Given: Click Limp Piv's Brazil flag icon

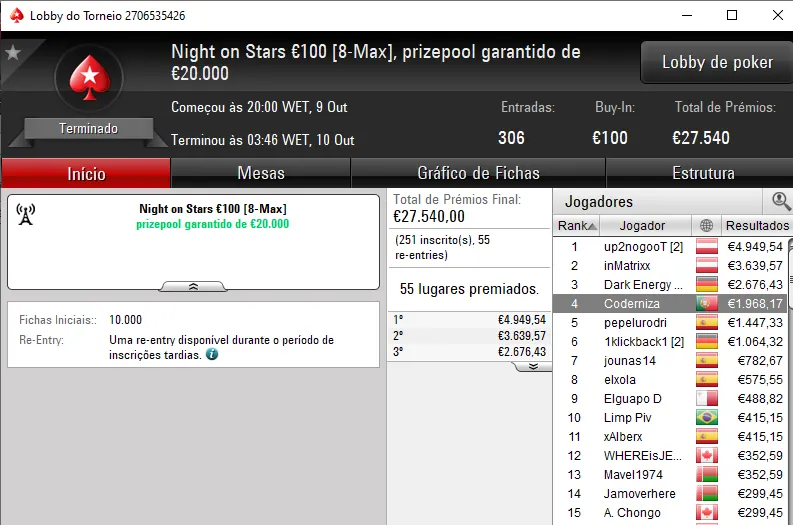Looking at the screenshot, I should coord(707,418).
